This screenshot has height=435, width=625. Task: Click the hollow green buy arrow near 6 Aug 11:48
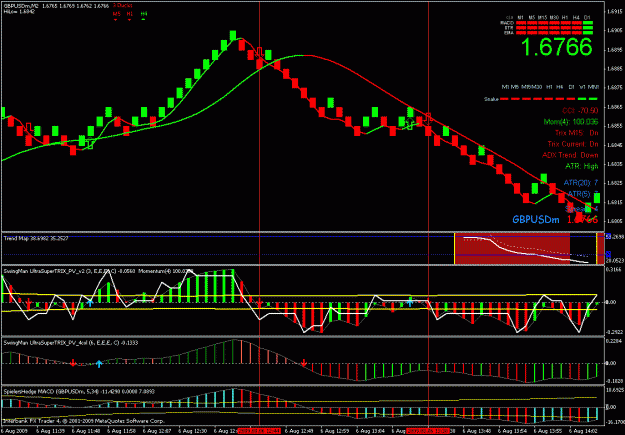click(90, 144)
